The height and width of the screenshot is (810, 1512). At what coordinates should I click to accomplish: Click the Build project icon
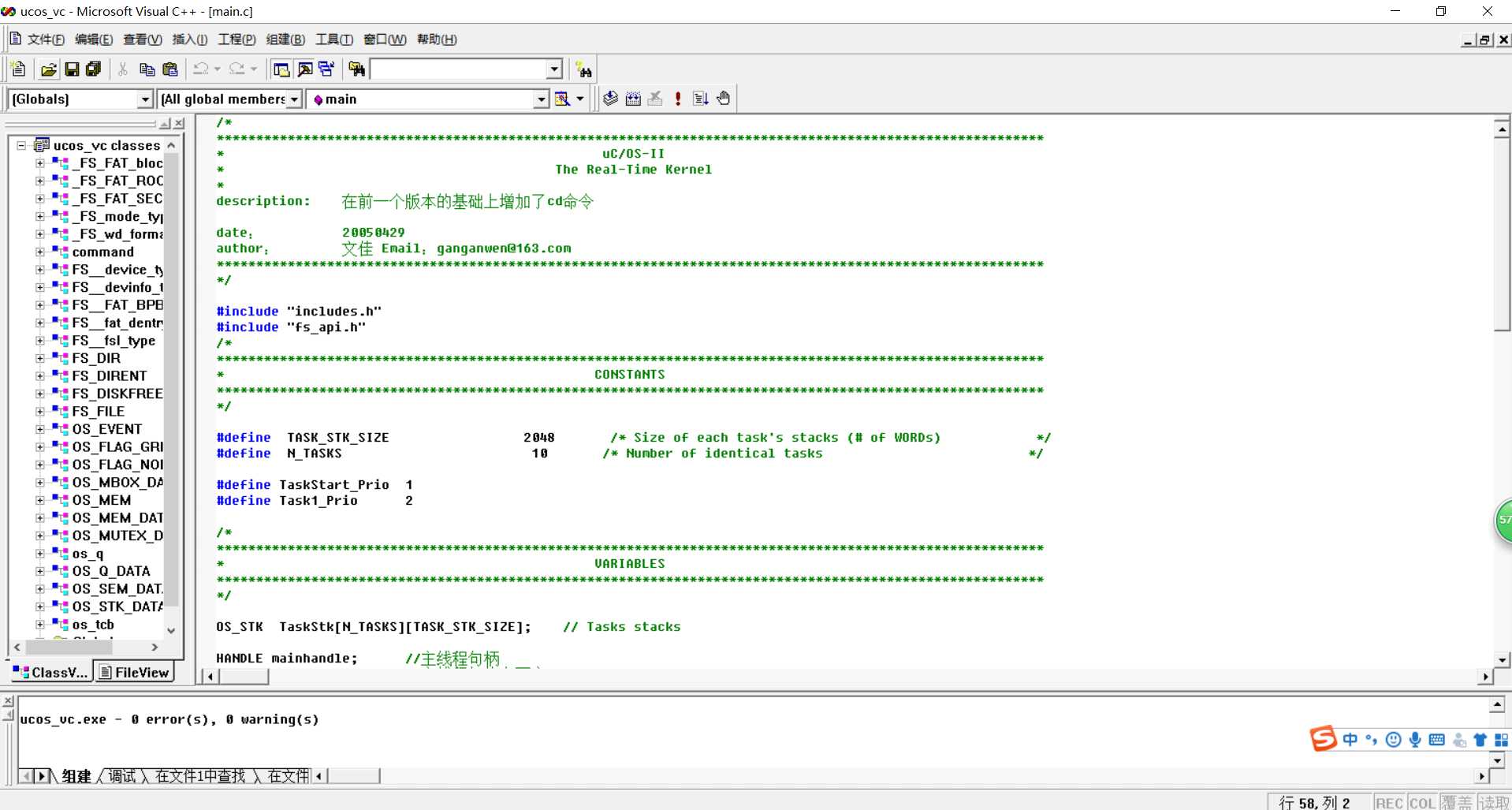(633, 99)
